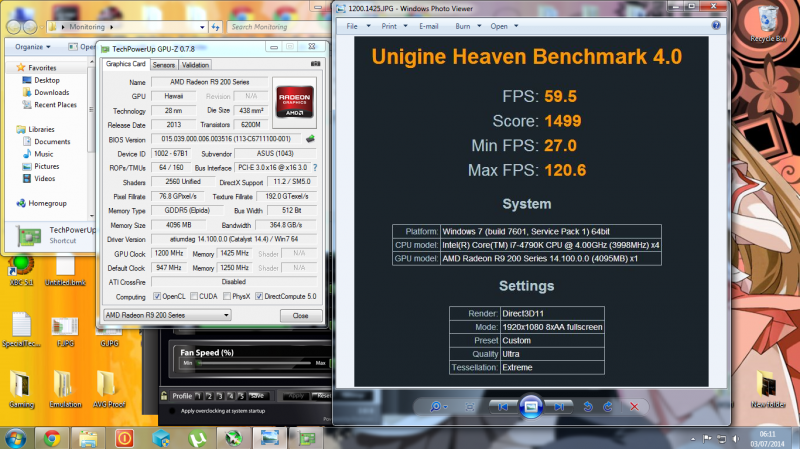
Task: Delete the photo with red X
Action: (634, 407)
